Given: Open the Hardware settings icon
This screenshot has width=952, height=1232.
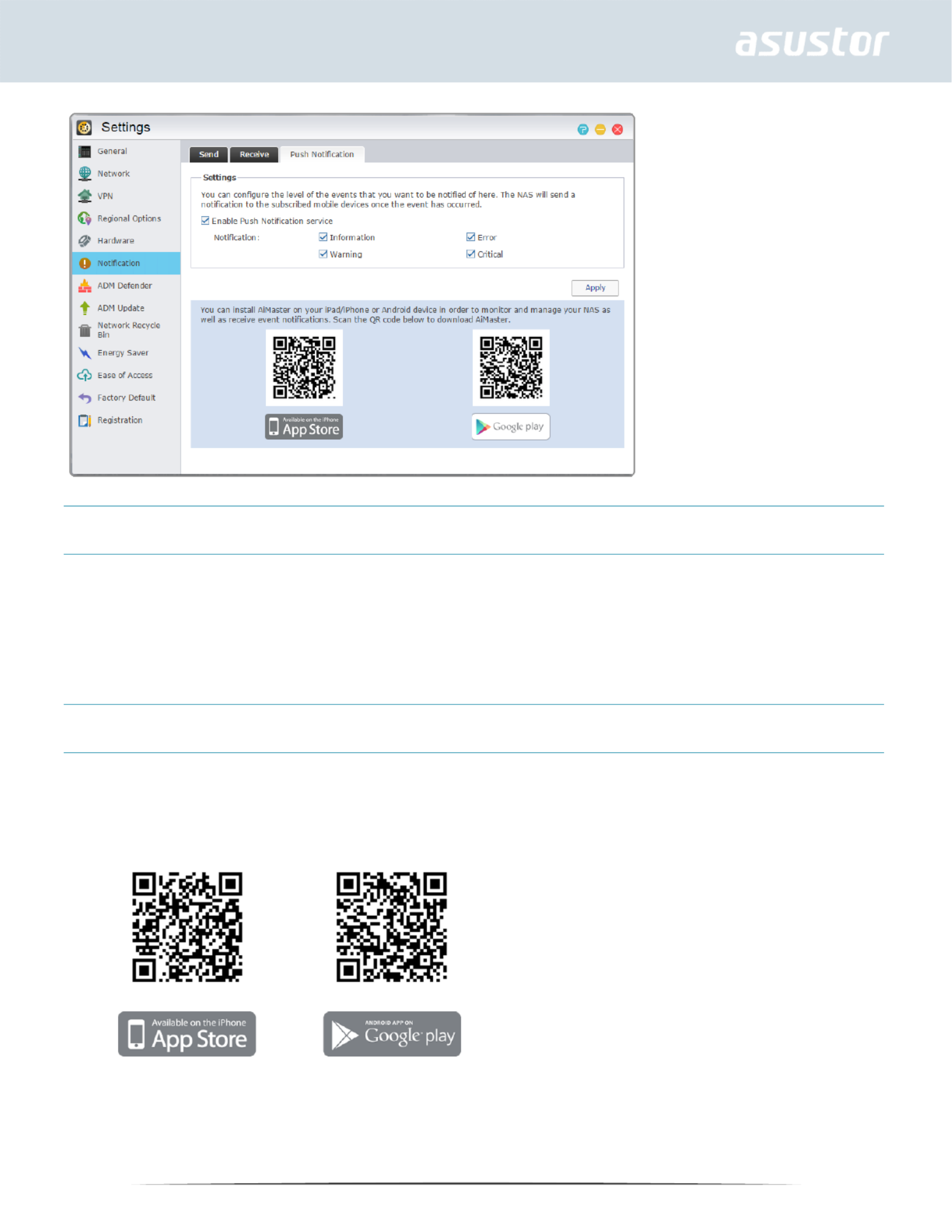Looking at the screenshot, I should point(85,241).
